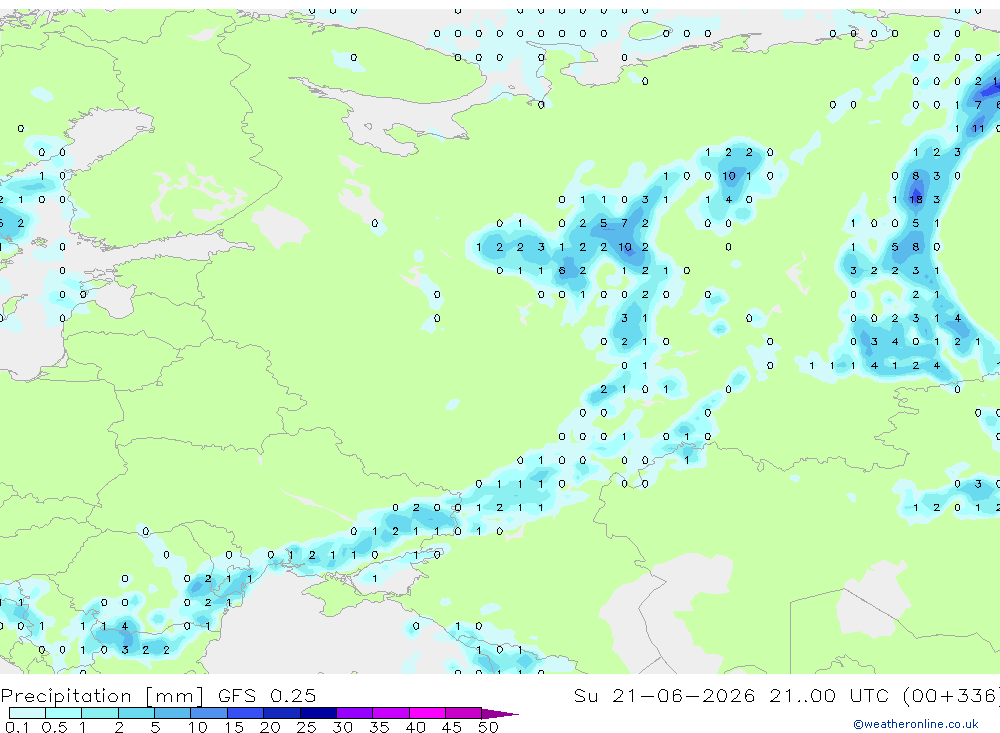The height and width of the screenshot is (733, 1000).
Task: Click the legend label "0.5"
Action: pos(54,727)
